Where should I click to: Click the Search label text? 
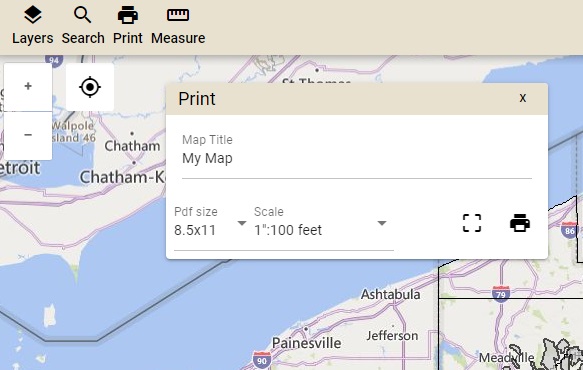coord(83,38)
